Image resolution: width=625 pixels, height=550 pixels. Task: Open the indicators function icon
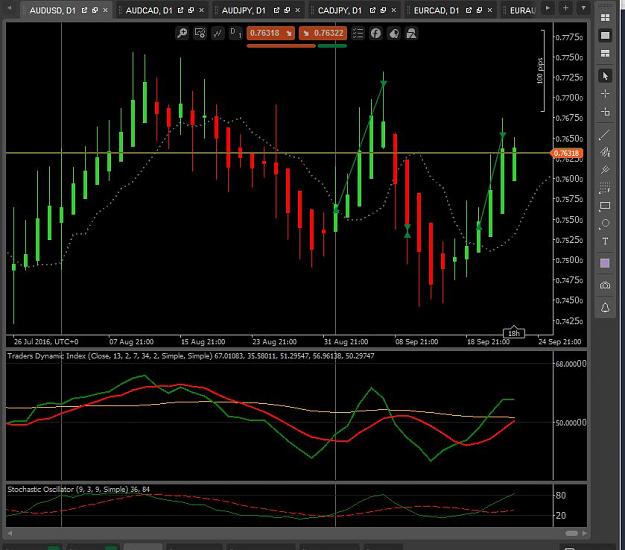[x=375, y=33]
